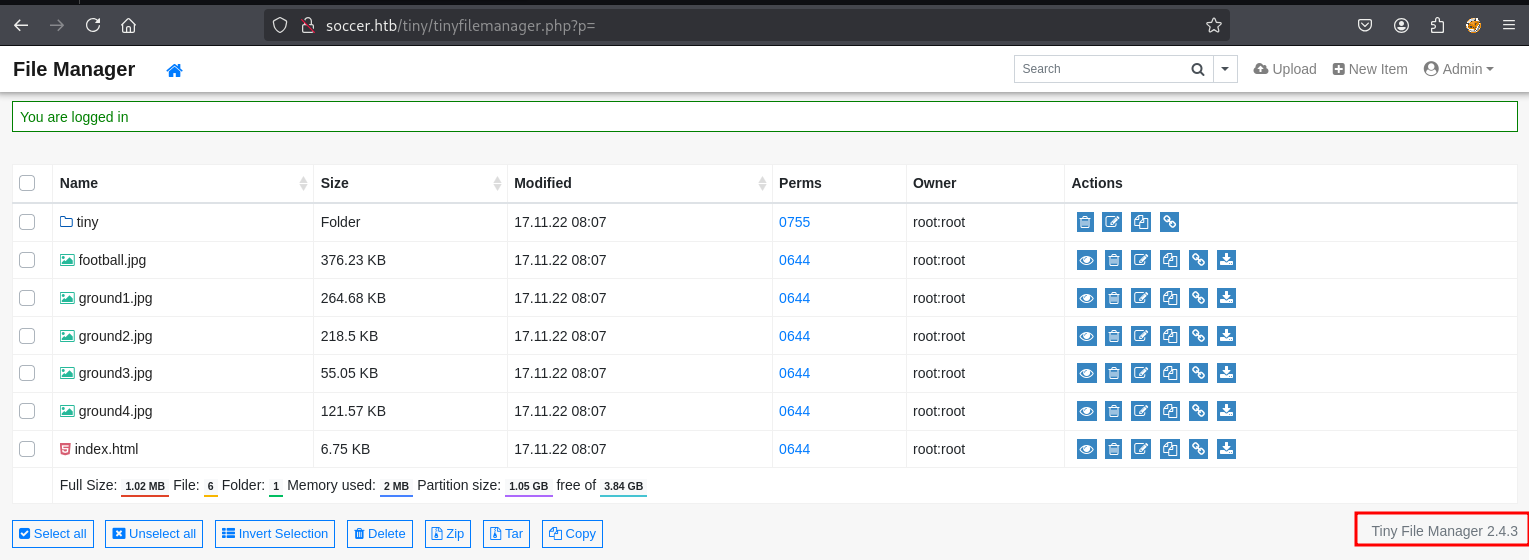Click the Invert Selection button

(274, 534)
